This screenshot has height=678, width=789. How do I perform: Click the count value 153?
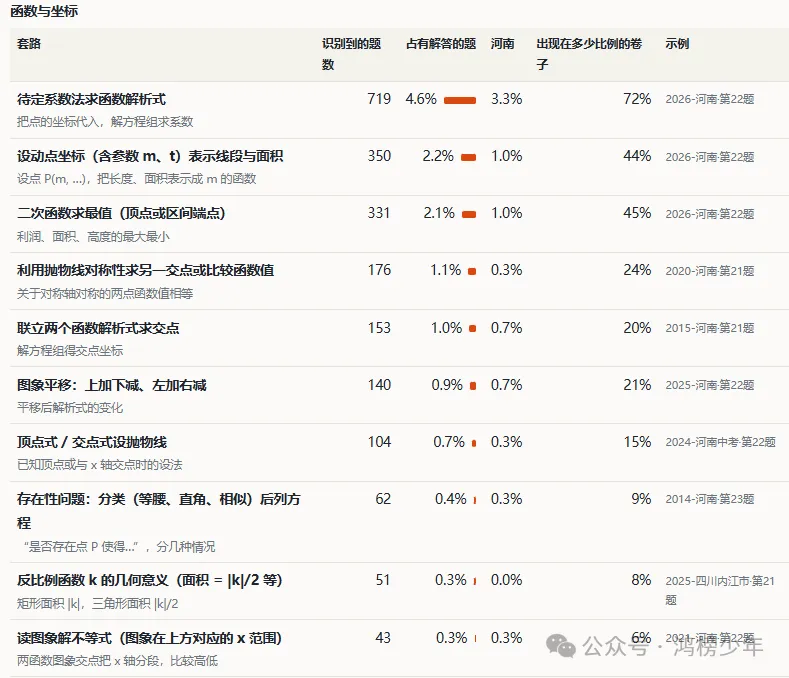[x=379, y=328]
